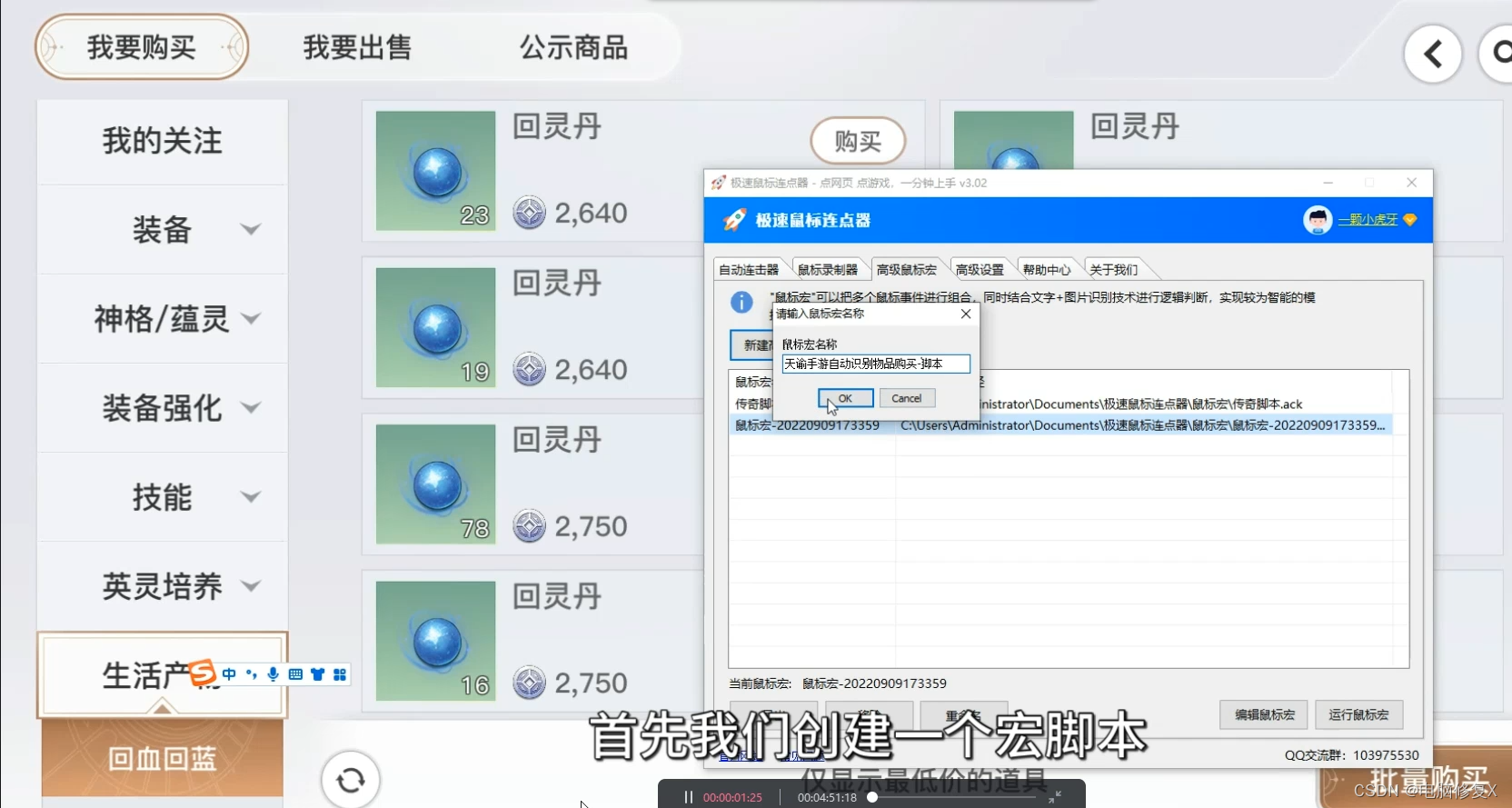Toggle the punctuation mode on the IME bar
The width and height of the screenshot is (1512, 808).
pyautogui.click(x=252, y=674)
